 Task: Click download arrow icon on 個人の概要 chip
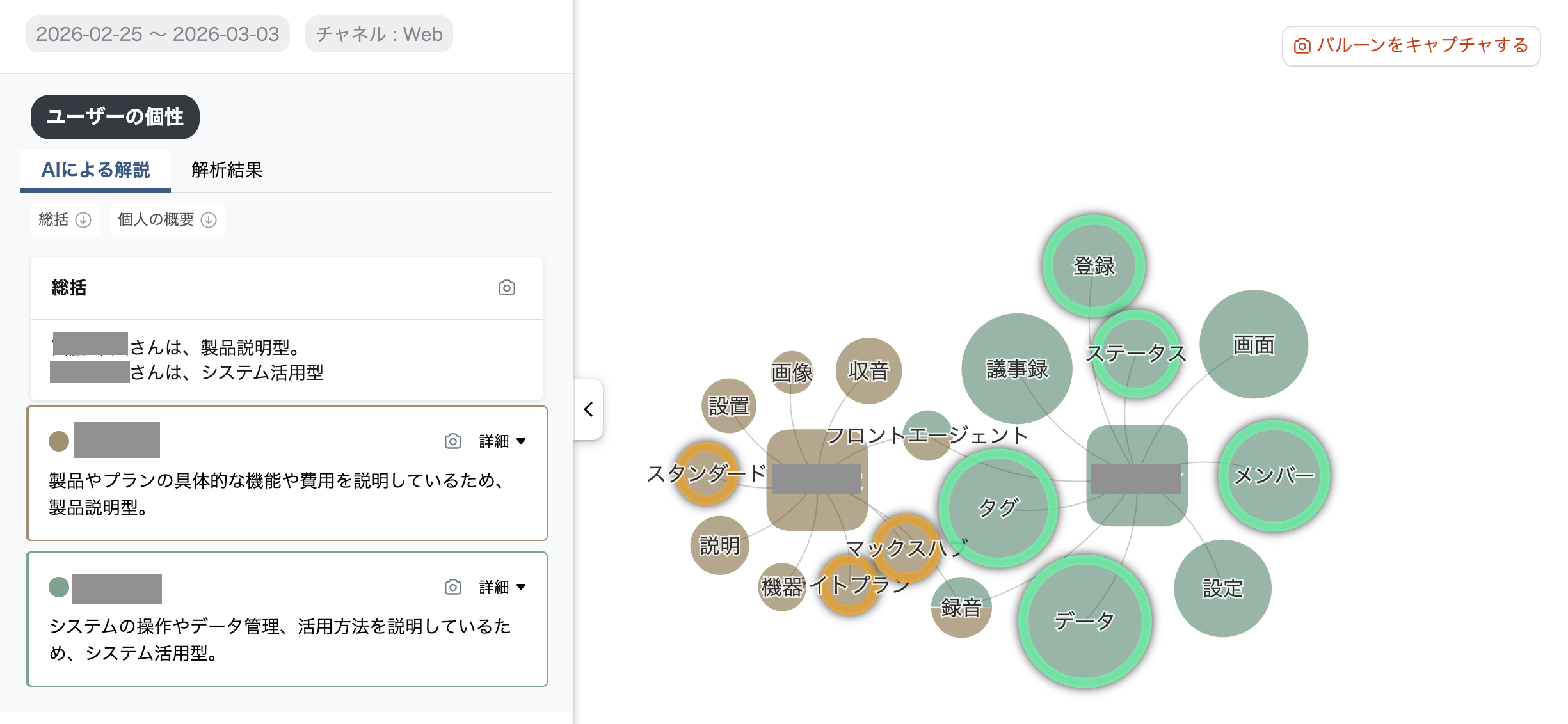point(209,220)
